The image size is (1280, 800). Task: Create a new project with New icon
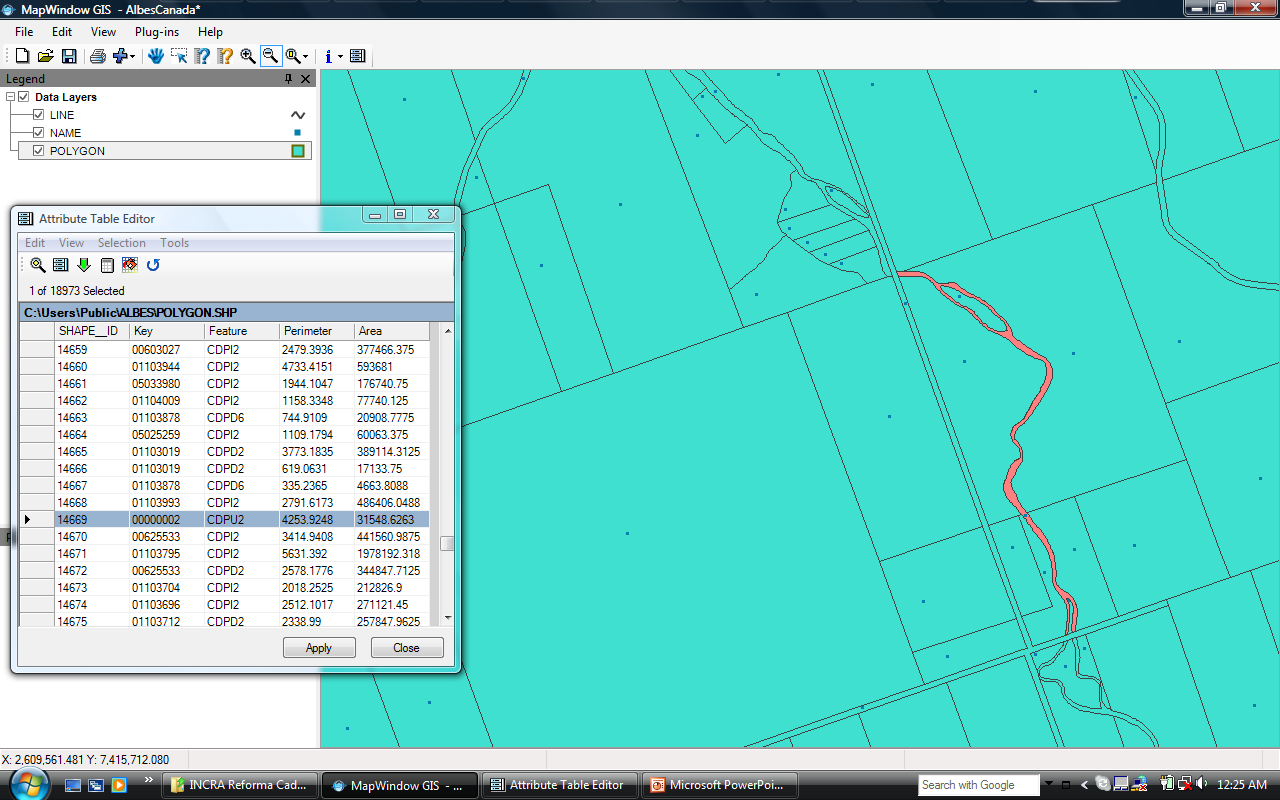click(22, 56)
